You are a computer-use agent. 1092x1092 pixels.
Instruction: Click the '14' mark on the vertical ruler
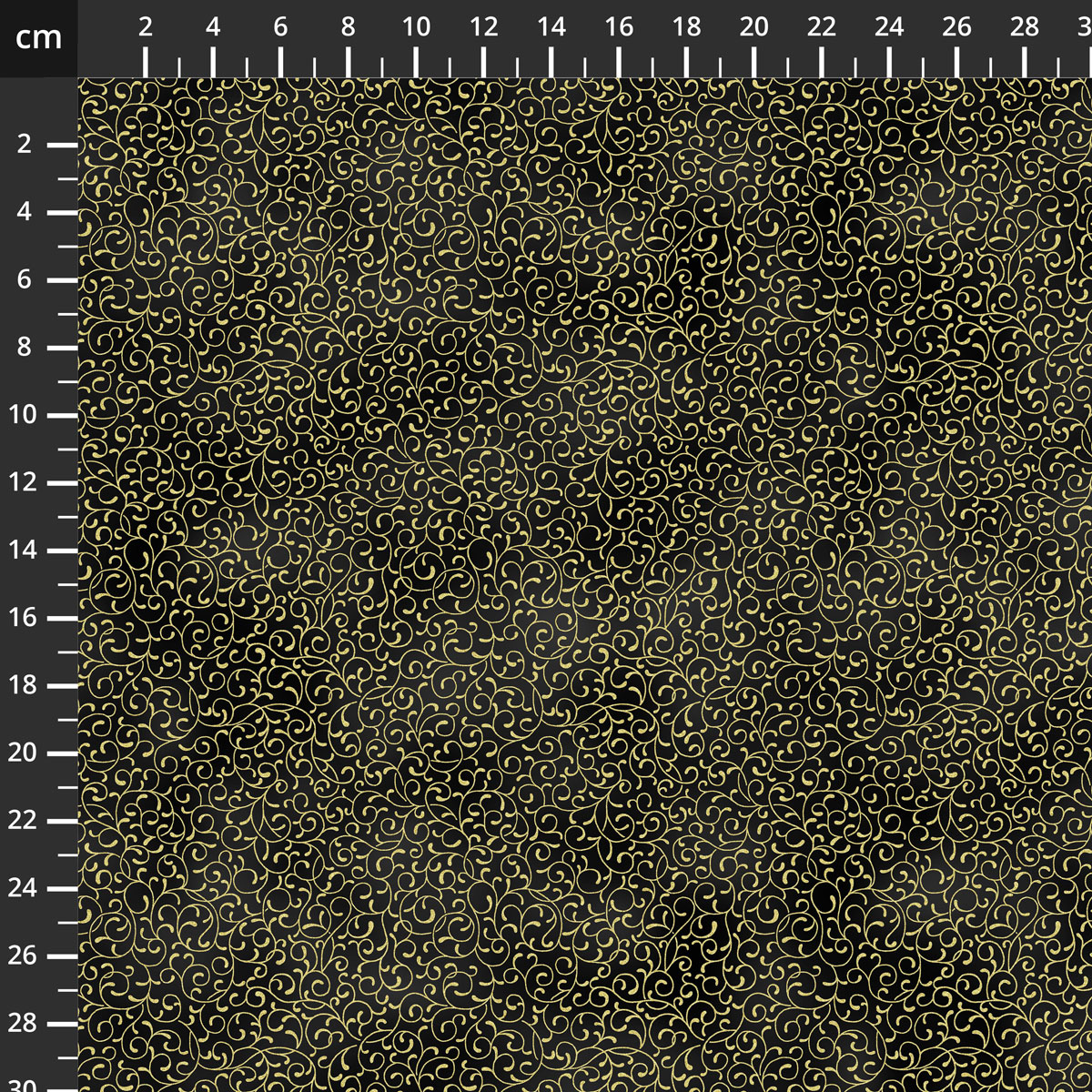[23, 551]
